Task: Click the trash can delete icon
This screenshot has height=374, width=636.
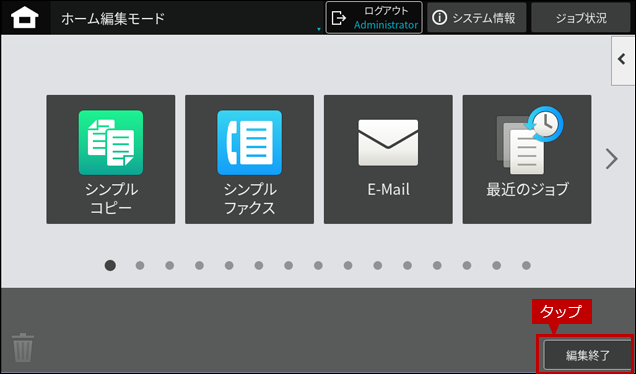Action: [23, 348]
